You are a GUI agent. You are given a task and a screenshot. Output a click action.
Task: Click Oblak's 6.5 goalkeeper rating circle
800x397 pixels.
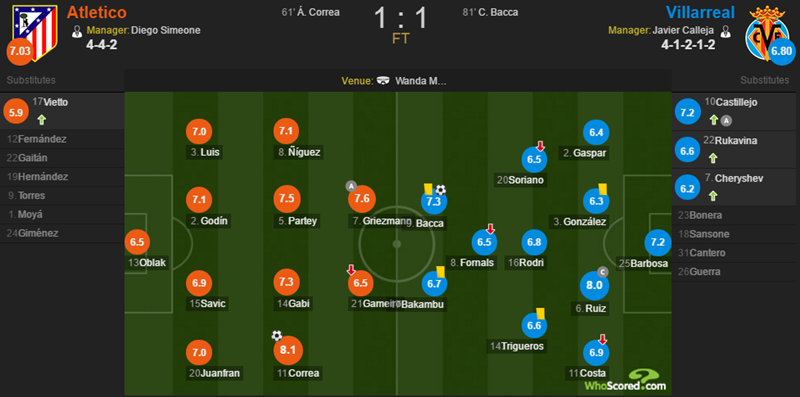tap(137, 242)
